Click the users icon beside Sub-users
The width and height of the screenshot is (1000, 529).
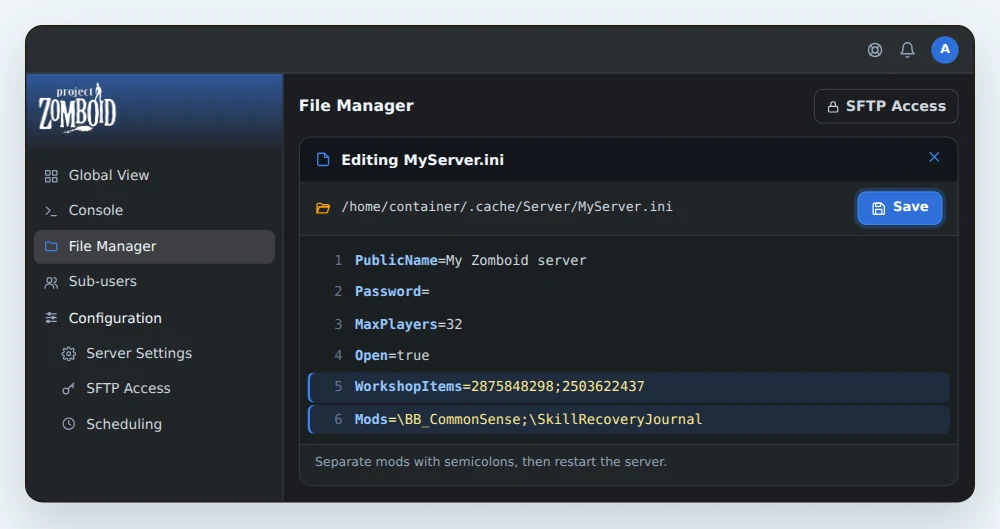51,282
